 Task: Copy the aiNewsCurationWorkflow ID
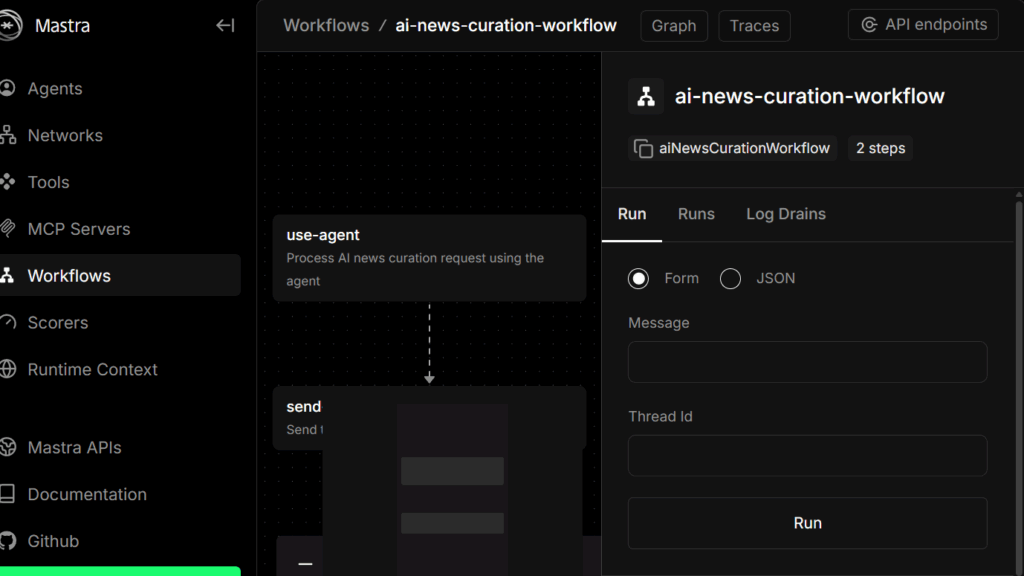[x=643, y=149]
